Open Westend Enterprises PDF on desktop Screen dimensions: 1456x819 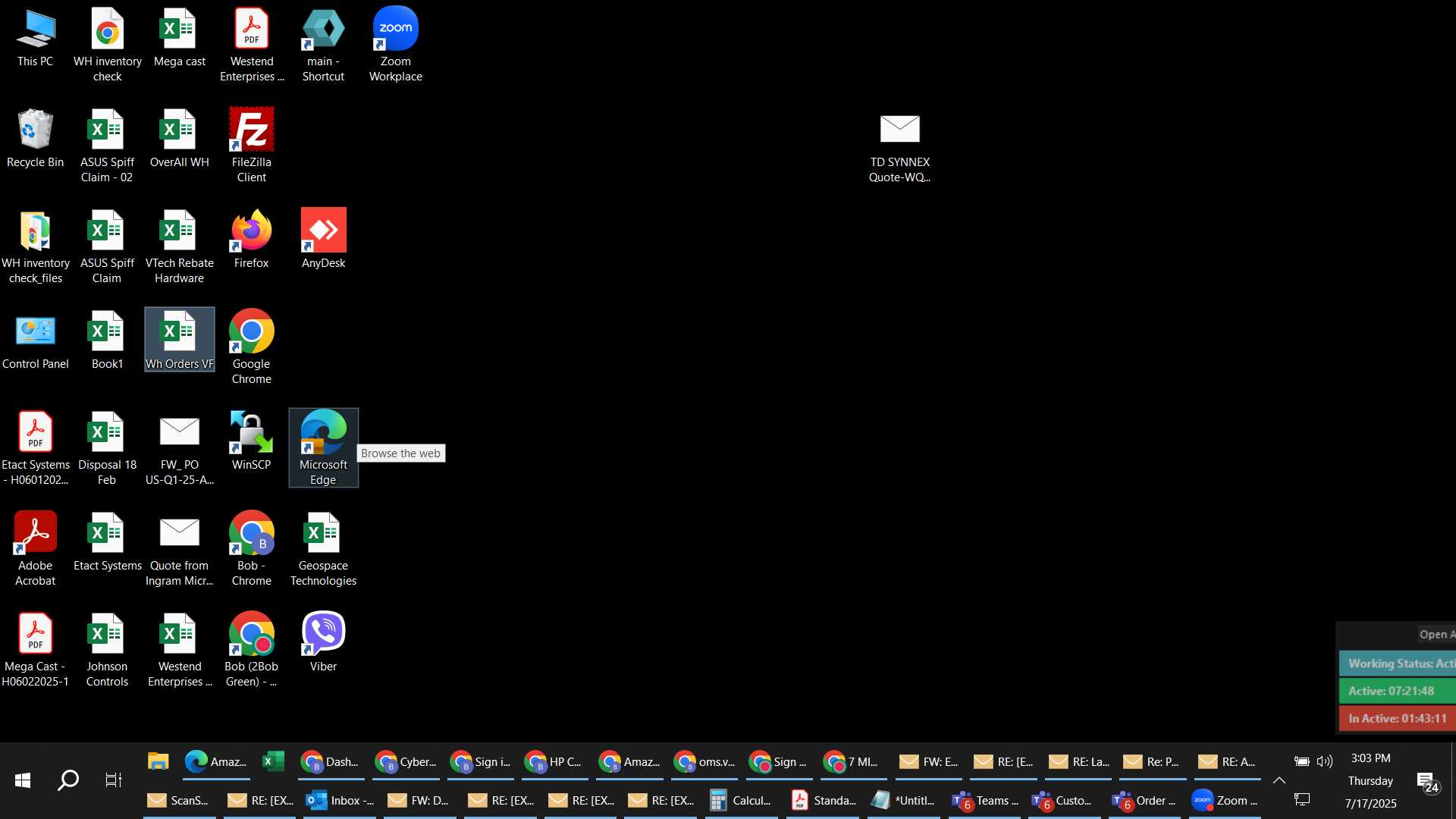point(251,45)
